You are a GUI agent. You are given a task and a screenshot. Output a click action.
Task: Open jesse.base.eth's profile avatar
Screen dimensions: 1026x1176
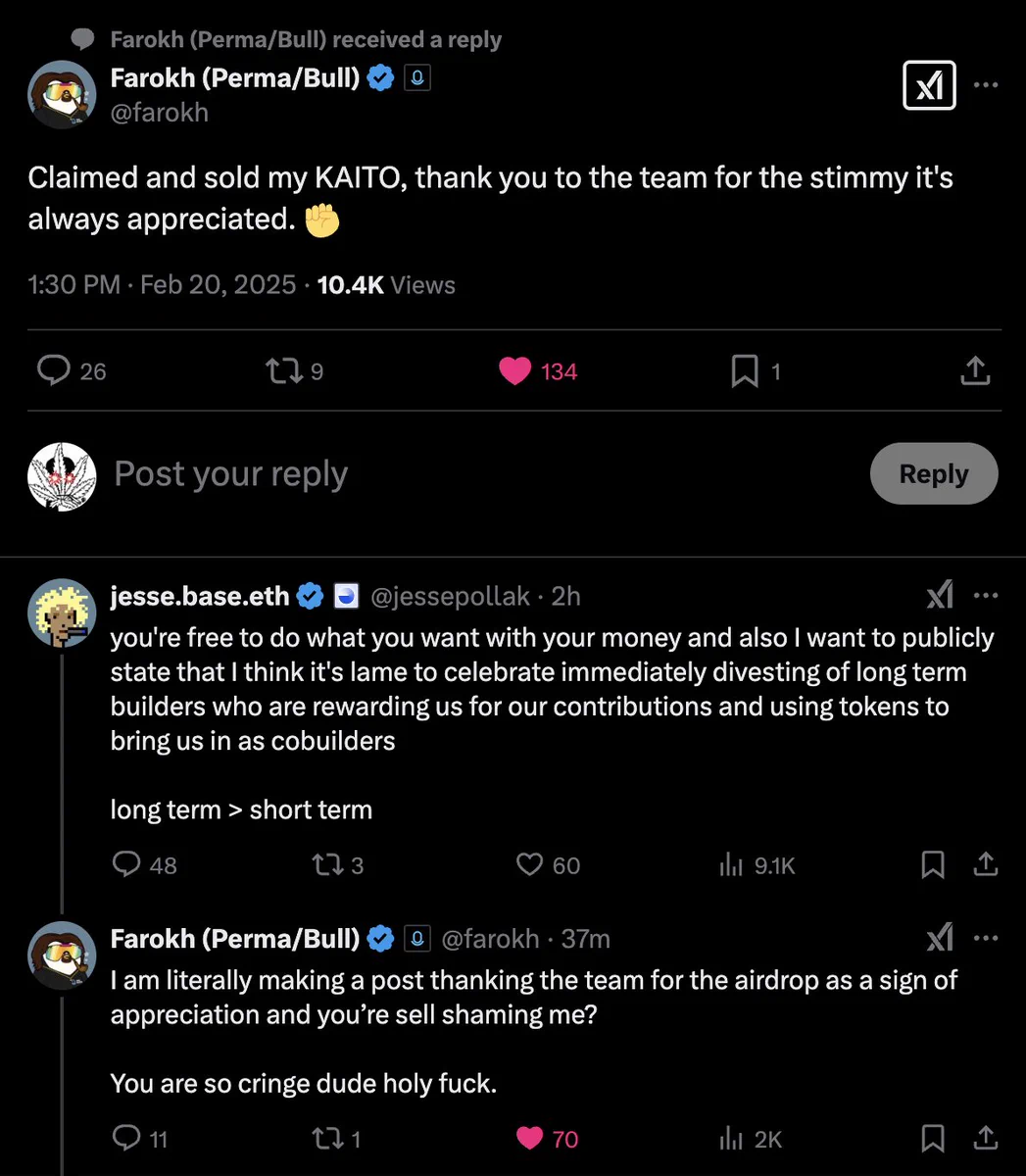62,612
